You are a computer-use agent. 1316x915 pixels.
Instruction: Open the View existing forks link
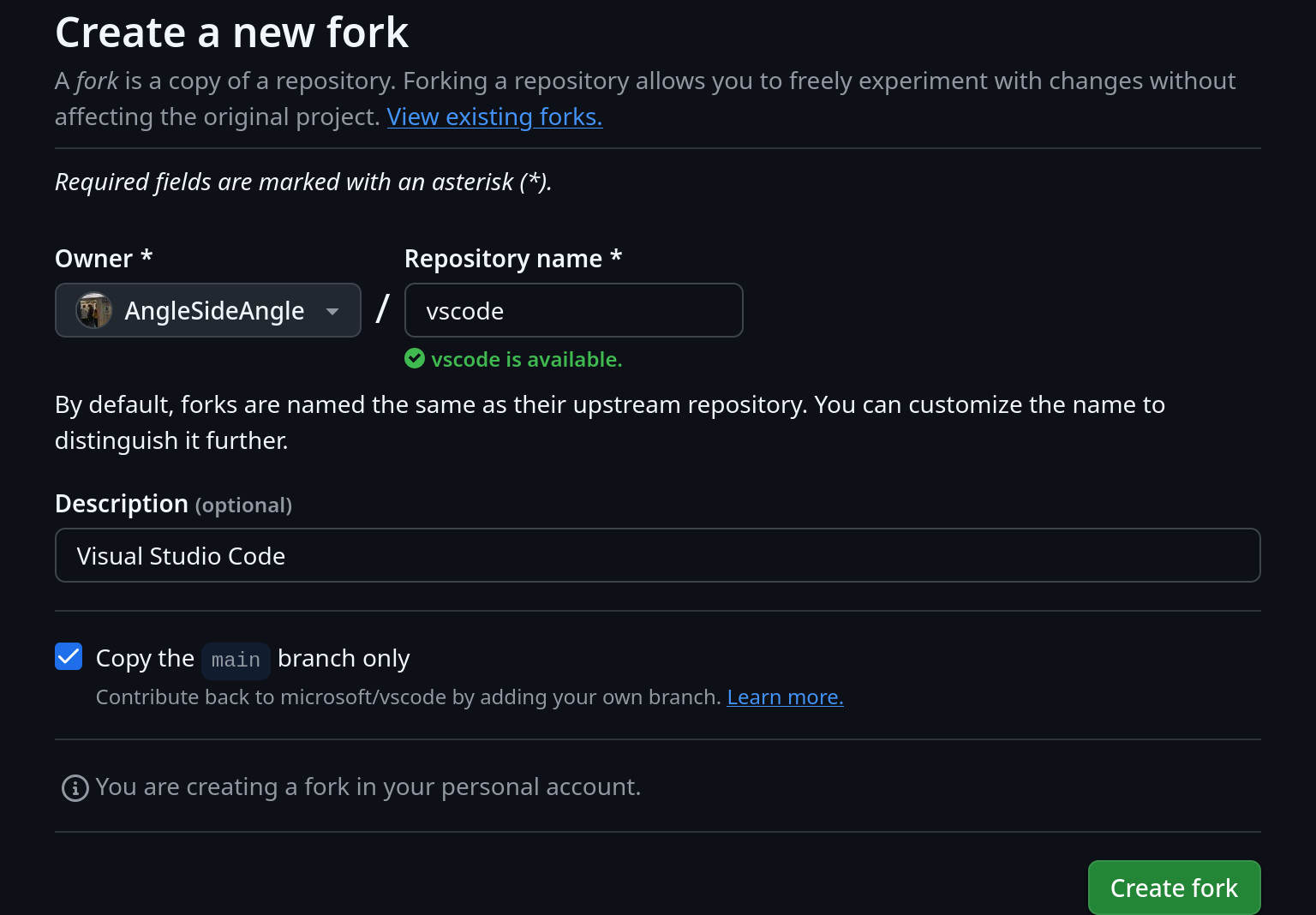point(494,117)
